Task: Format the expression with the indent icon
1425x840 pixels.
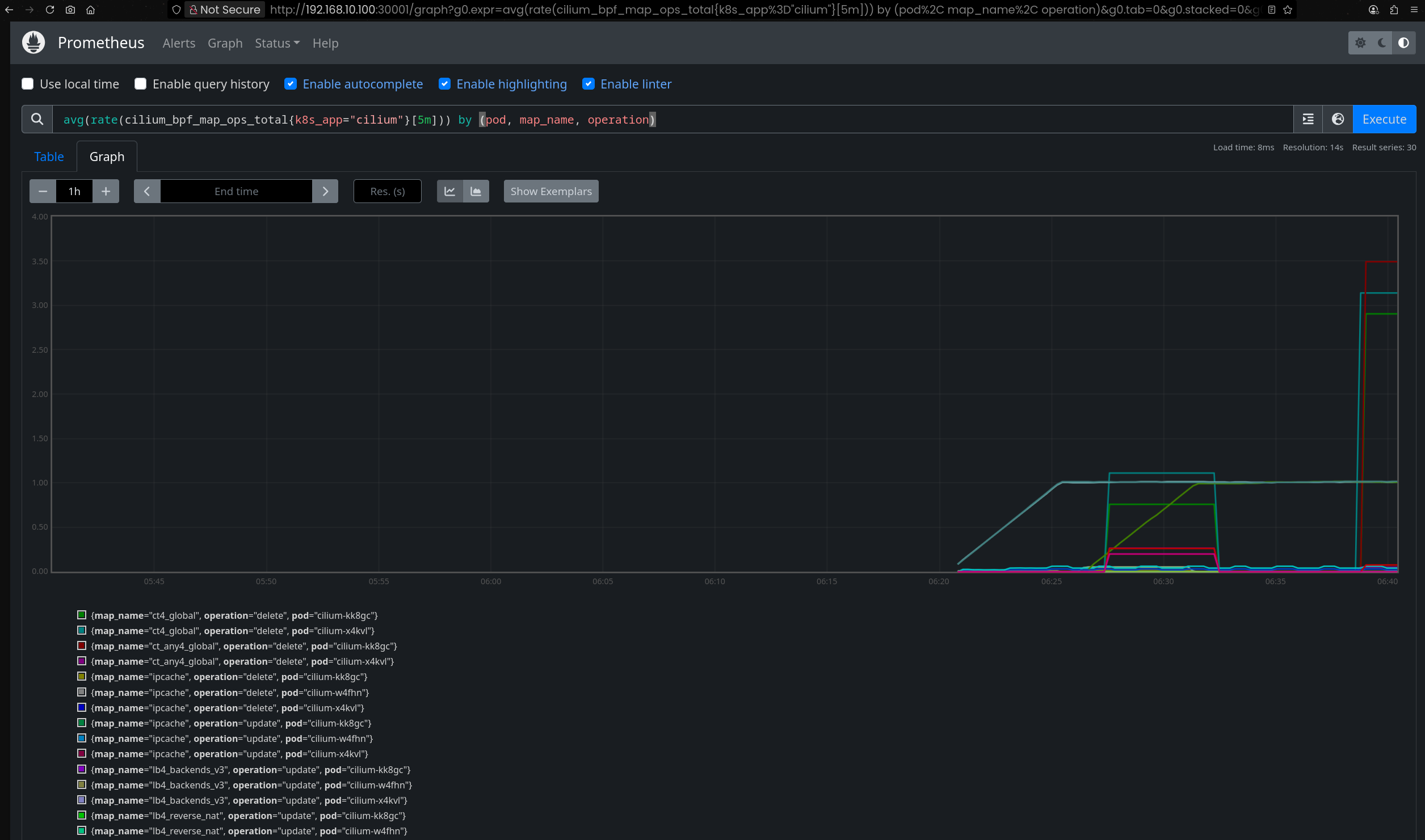Action: (1308, 119)
